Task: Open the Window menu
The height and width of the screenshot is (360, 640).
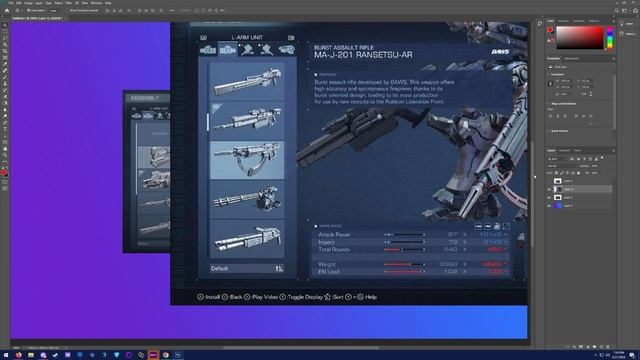Action: pos(97,3)
